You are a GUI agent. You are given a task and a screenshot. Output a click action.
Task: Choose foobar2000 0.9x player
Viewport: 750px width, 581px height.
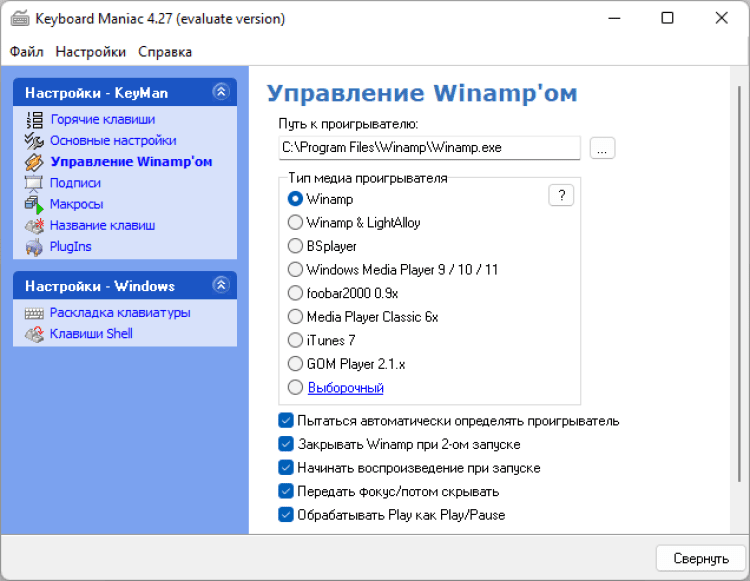click(x=295, y=293)
